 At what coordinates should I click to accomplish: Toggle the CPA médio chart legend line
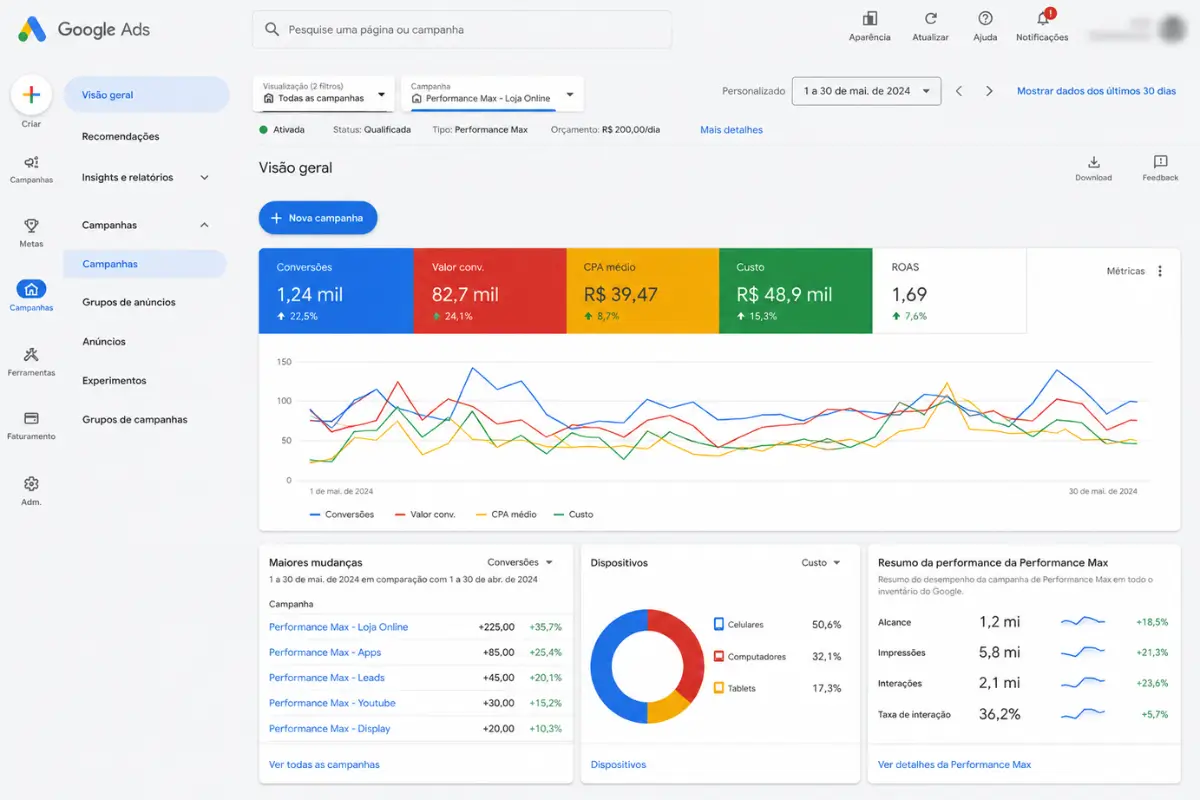pyautogui.click(x=505, y=514)
